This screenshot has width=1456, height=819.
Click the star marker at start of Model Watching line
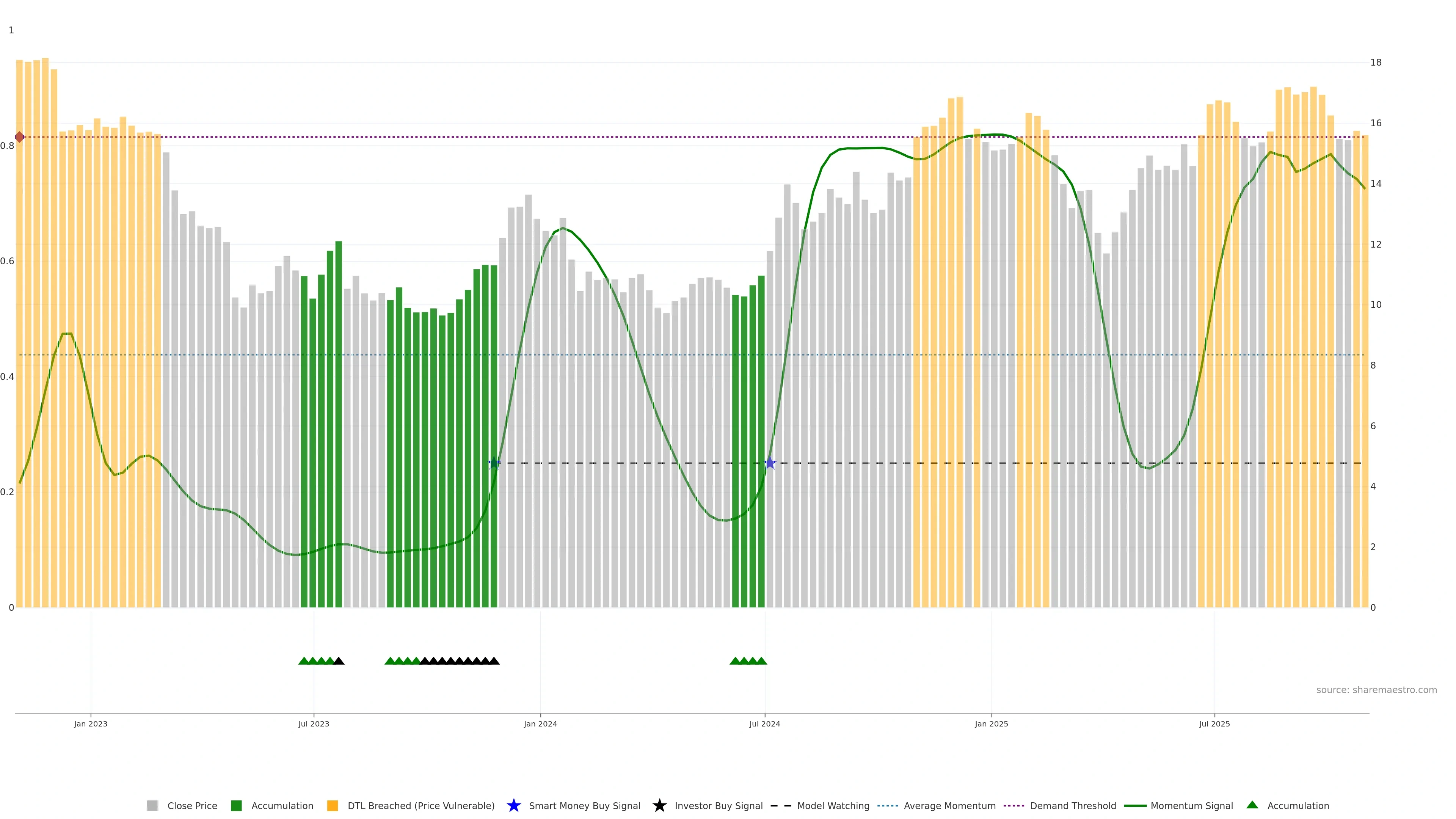[494, 463]
